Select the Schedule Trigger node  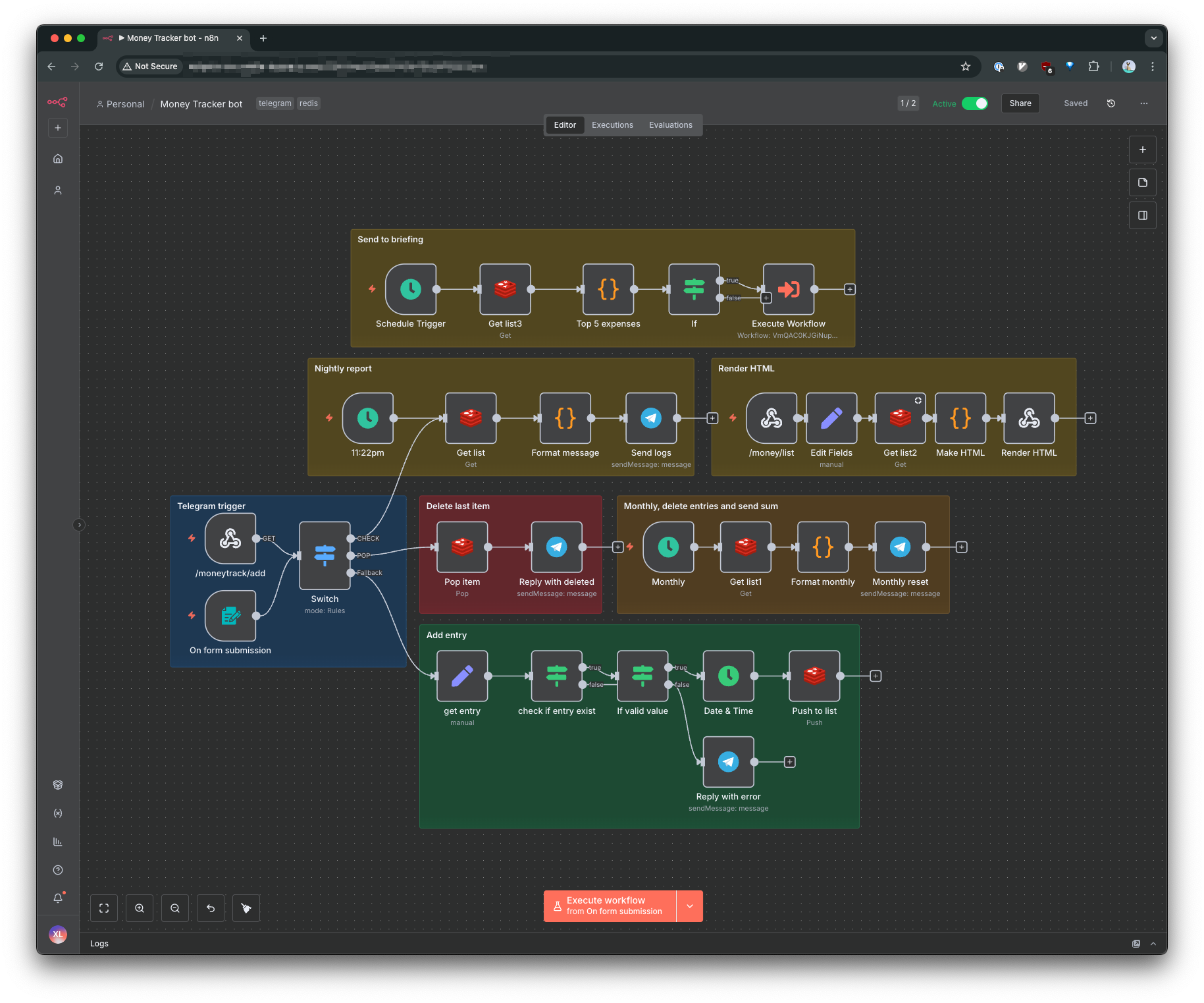(x=411, y=289)
